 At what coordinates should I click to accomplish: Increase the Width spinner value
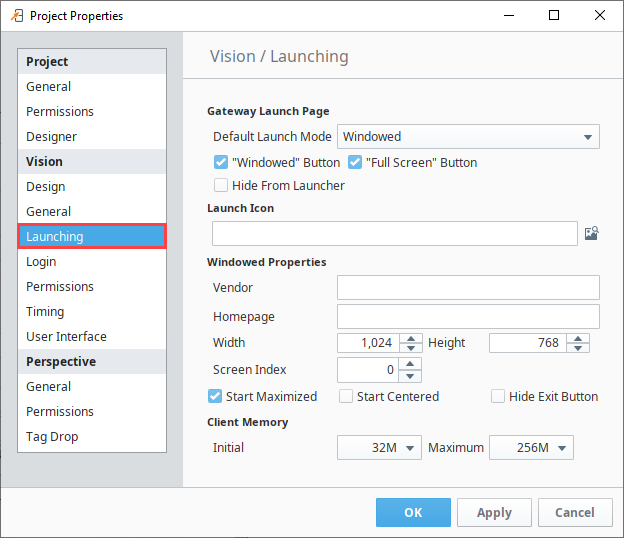pyautogui.click(x=411, y=338)
